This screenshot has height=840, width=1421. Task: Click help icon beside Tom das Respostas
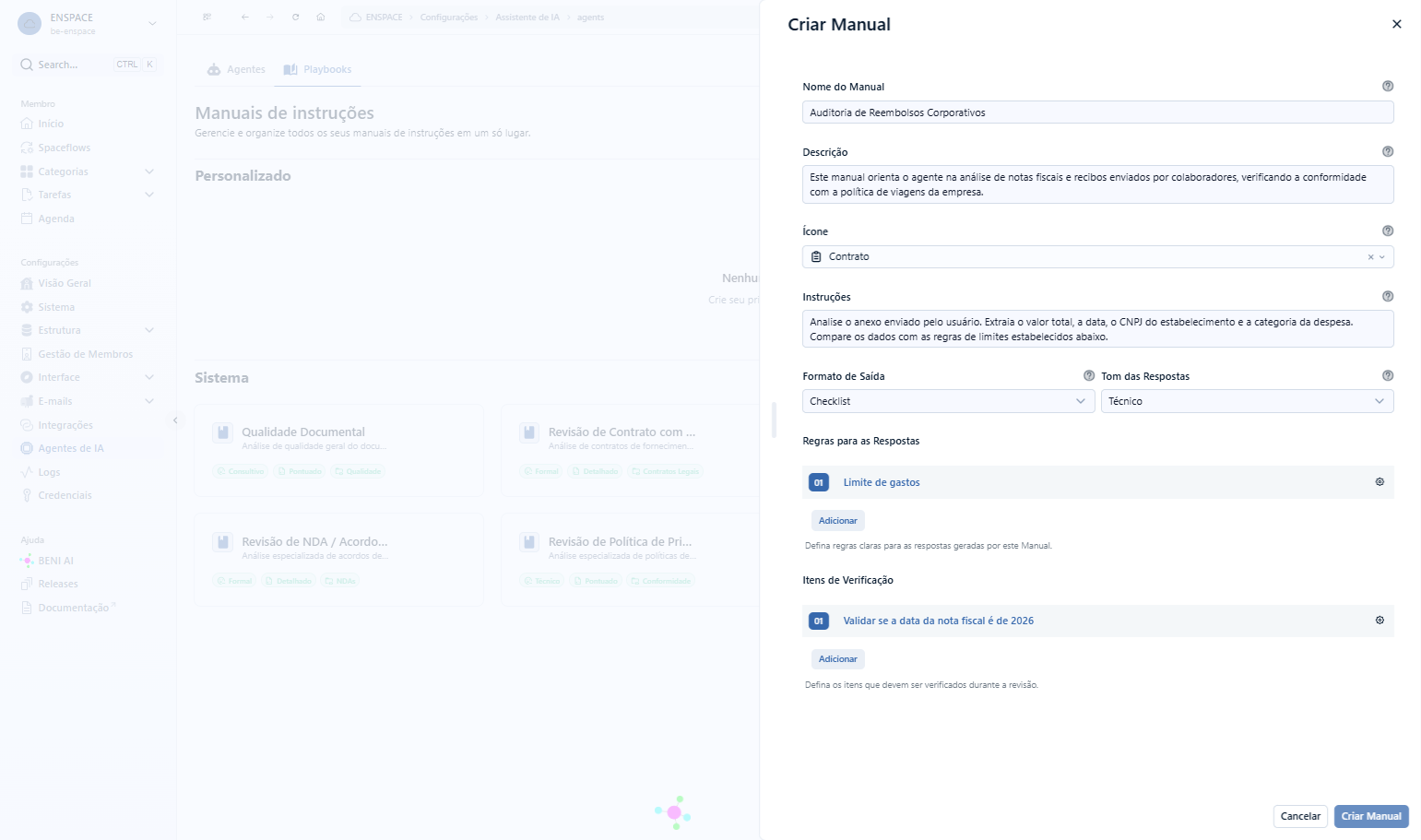click(x=1388, y=375)
